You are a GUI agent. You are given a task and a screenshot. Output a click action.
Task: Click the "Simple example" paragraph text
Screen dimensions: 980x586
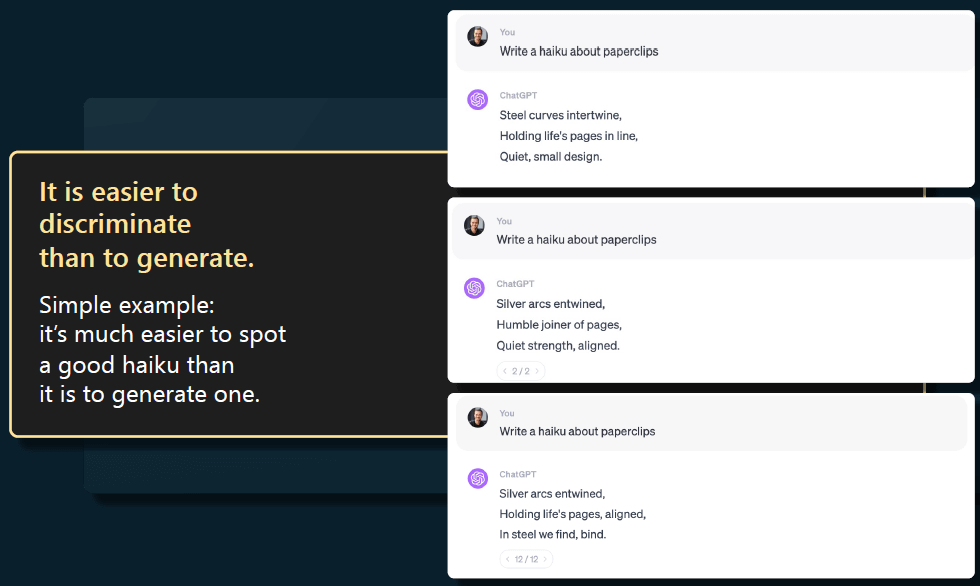tap(162, 349)
